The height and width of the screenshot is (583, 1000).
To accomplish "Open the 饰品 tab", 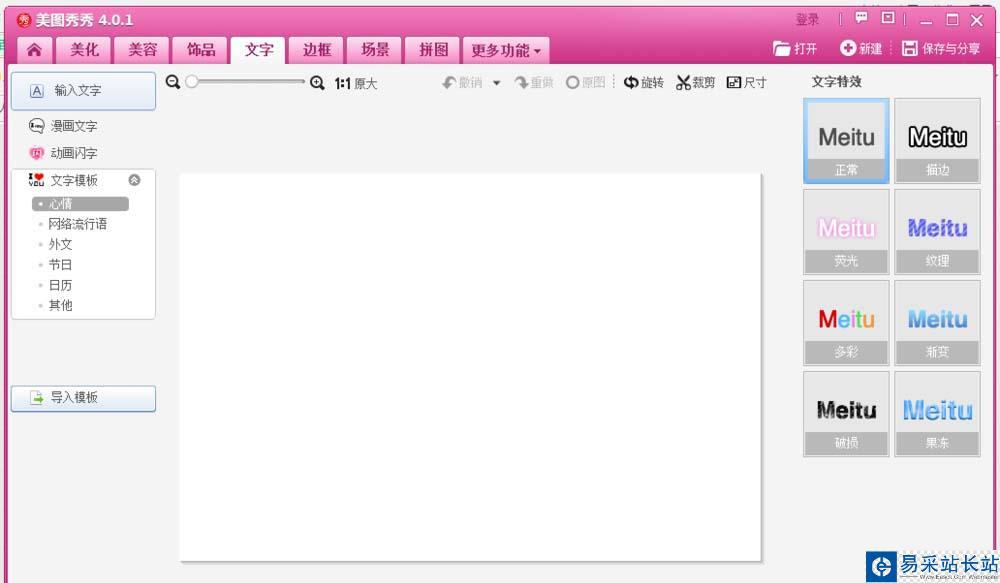I will tap(201, 50).
